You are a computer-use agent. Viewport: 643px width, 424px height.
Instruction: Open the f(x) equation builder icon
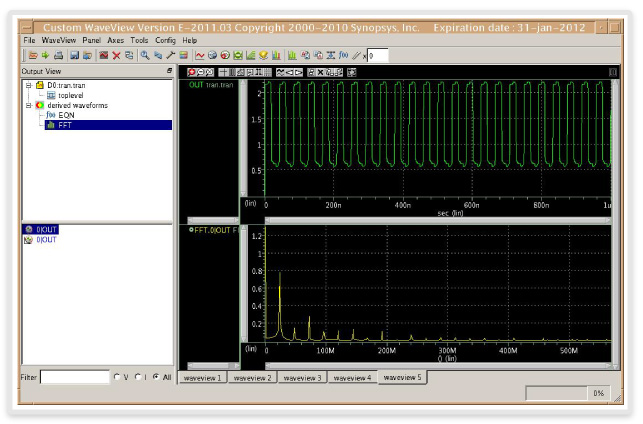343,55
